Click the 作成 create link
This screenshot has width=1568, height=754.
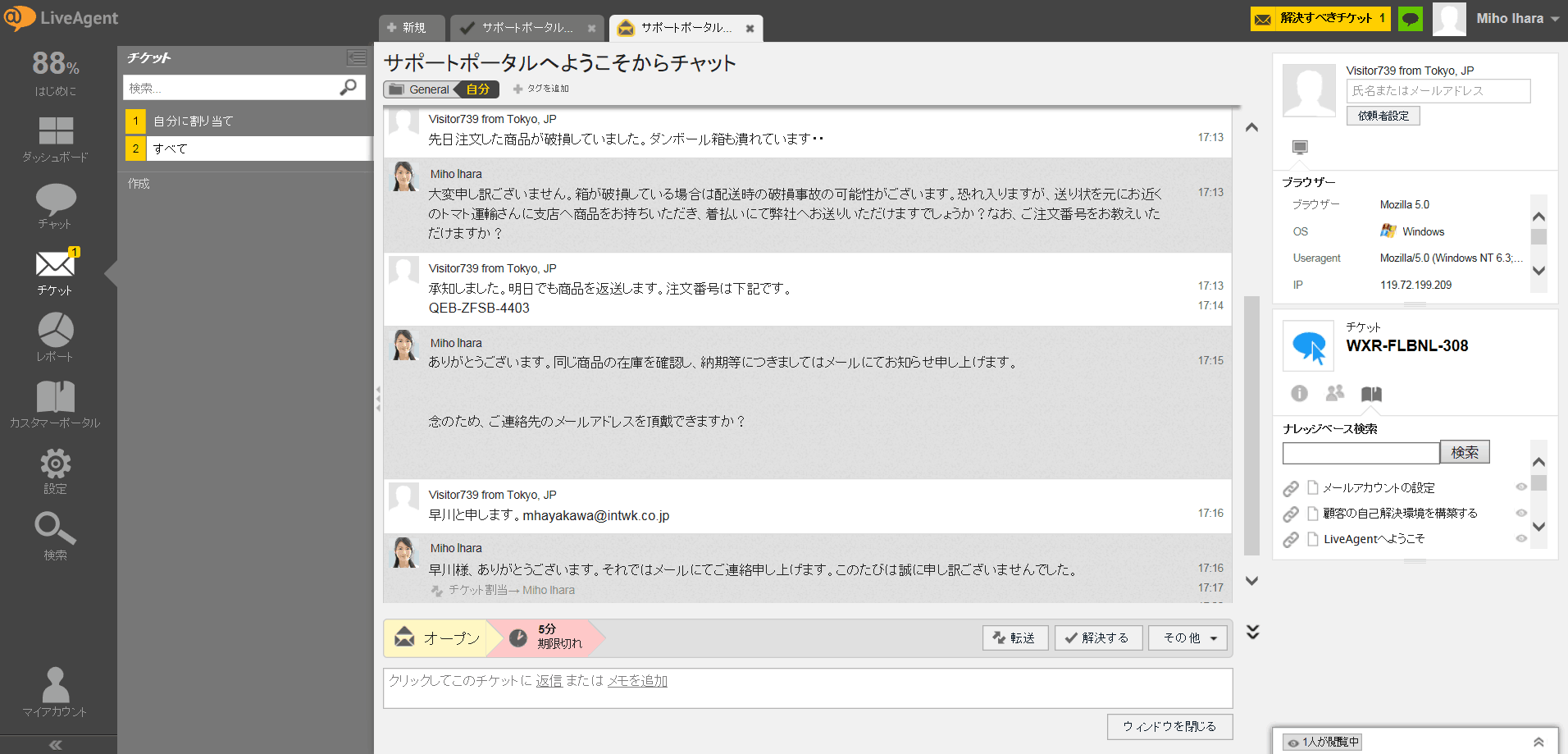pyautogui.click(x=139, y=184)
